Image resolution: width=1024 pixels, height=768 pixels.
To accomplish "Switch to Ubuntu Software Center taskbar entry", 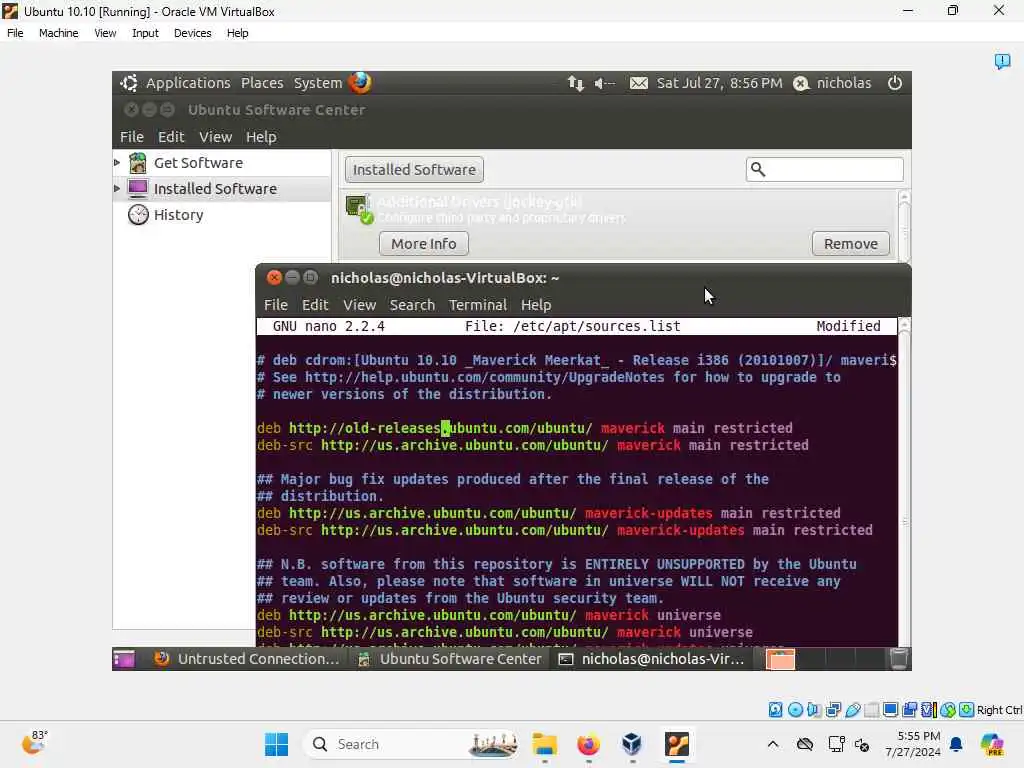I will [x=451, y=659].
